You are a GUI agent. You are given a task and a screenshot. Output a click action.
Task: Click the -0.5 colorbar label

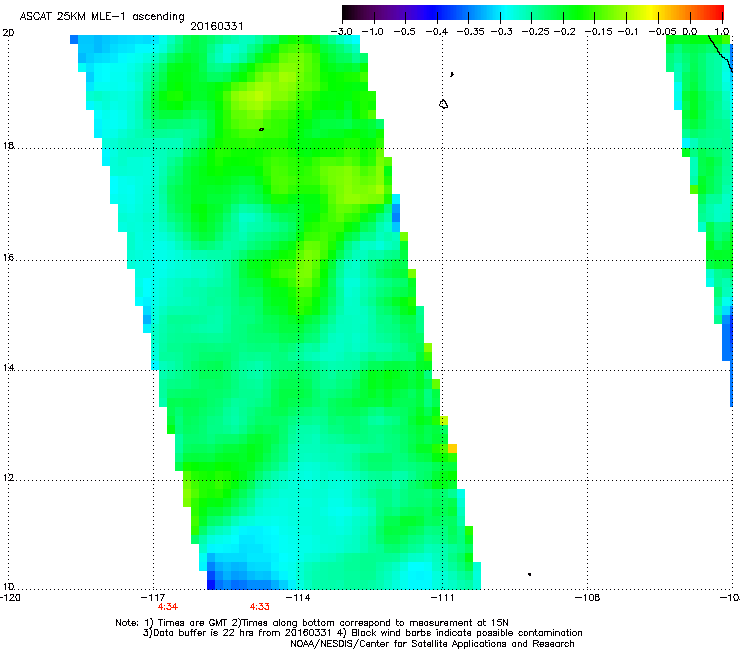point(404,32)
